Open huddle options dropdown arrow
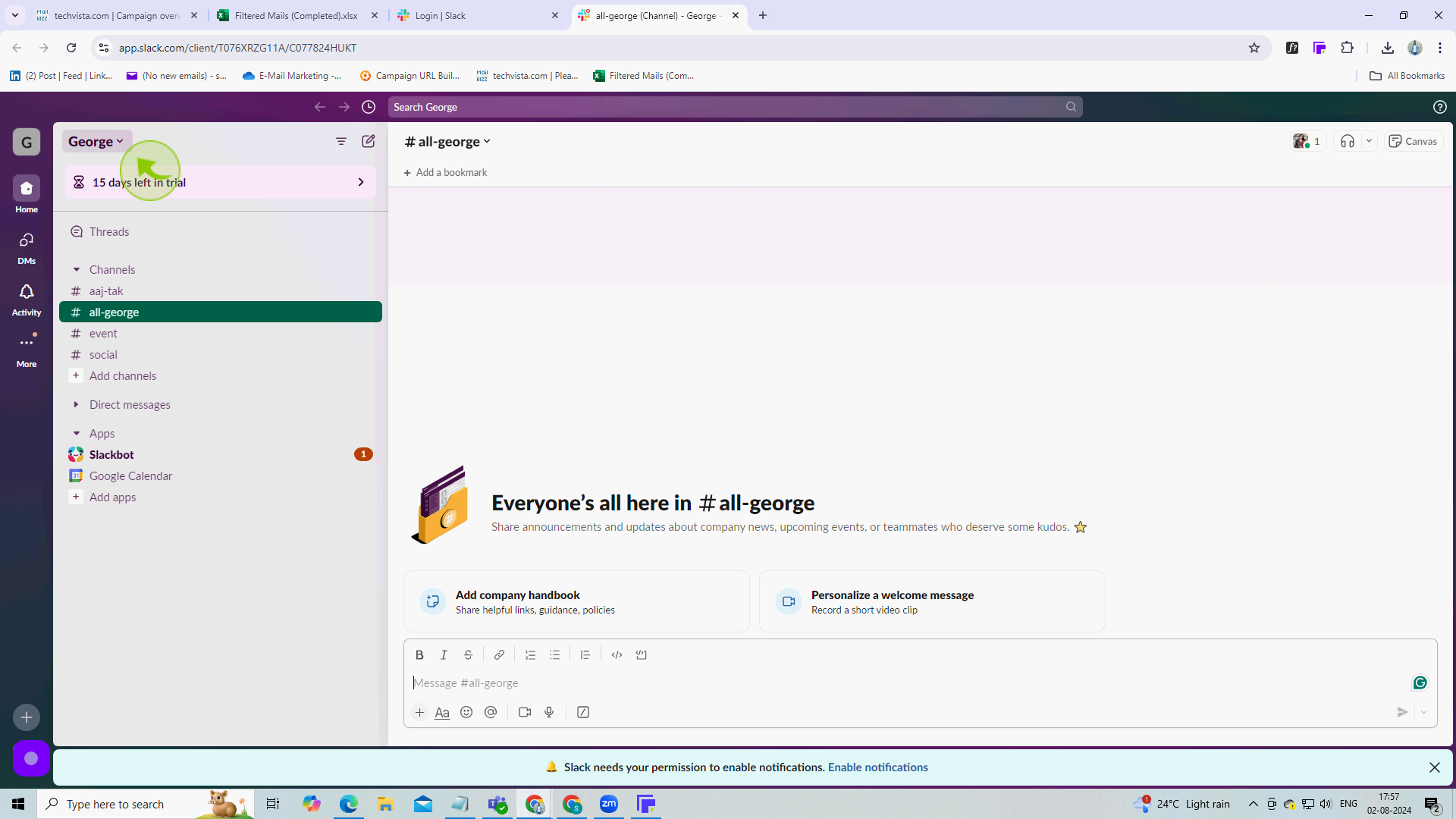The height and width of the screenshot is (819, 1456). [1369, 141]
